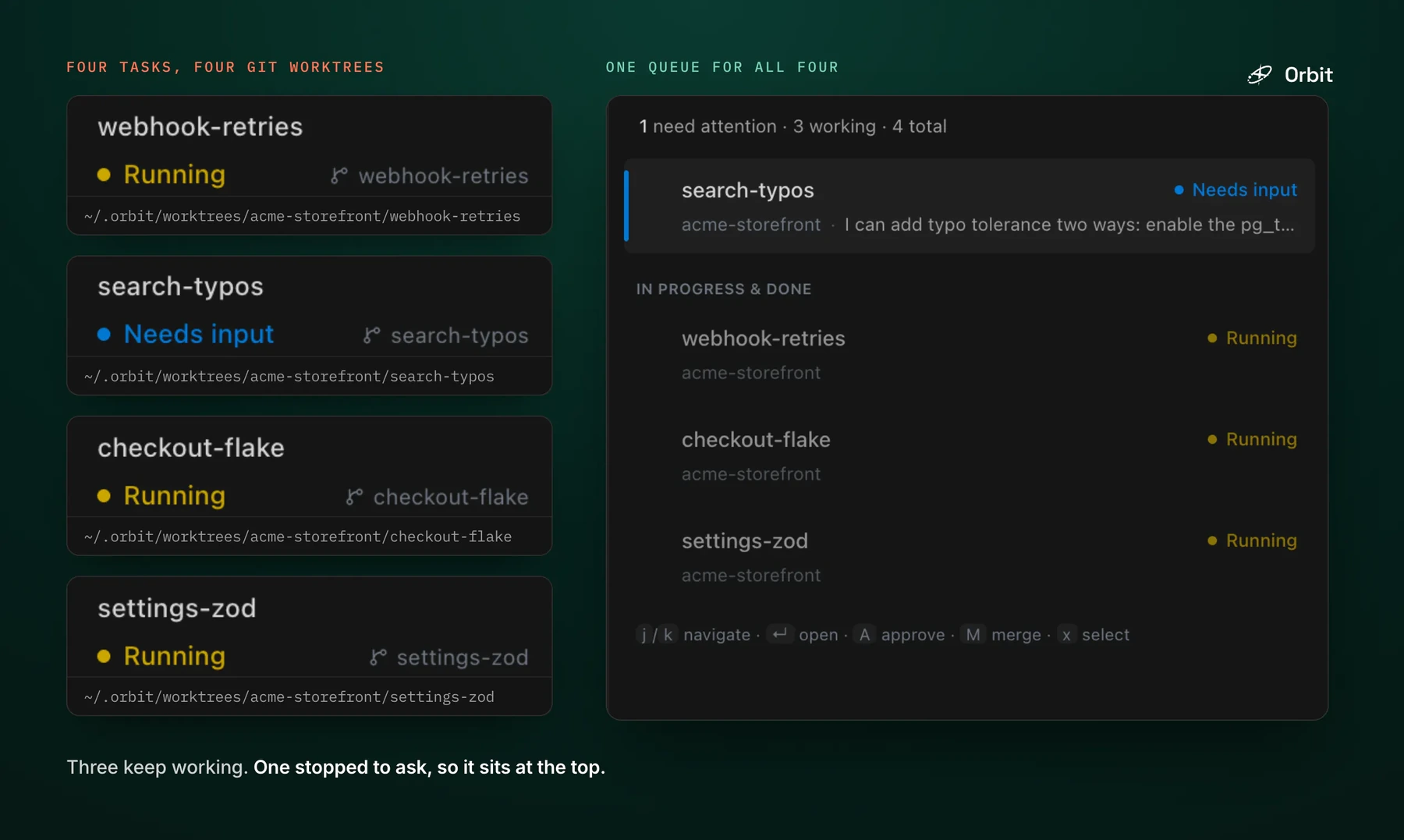The width and height of the screenshot is (1404, 840).
Task: Click the search-typos worktree path
Action: [289, 376]
